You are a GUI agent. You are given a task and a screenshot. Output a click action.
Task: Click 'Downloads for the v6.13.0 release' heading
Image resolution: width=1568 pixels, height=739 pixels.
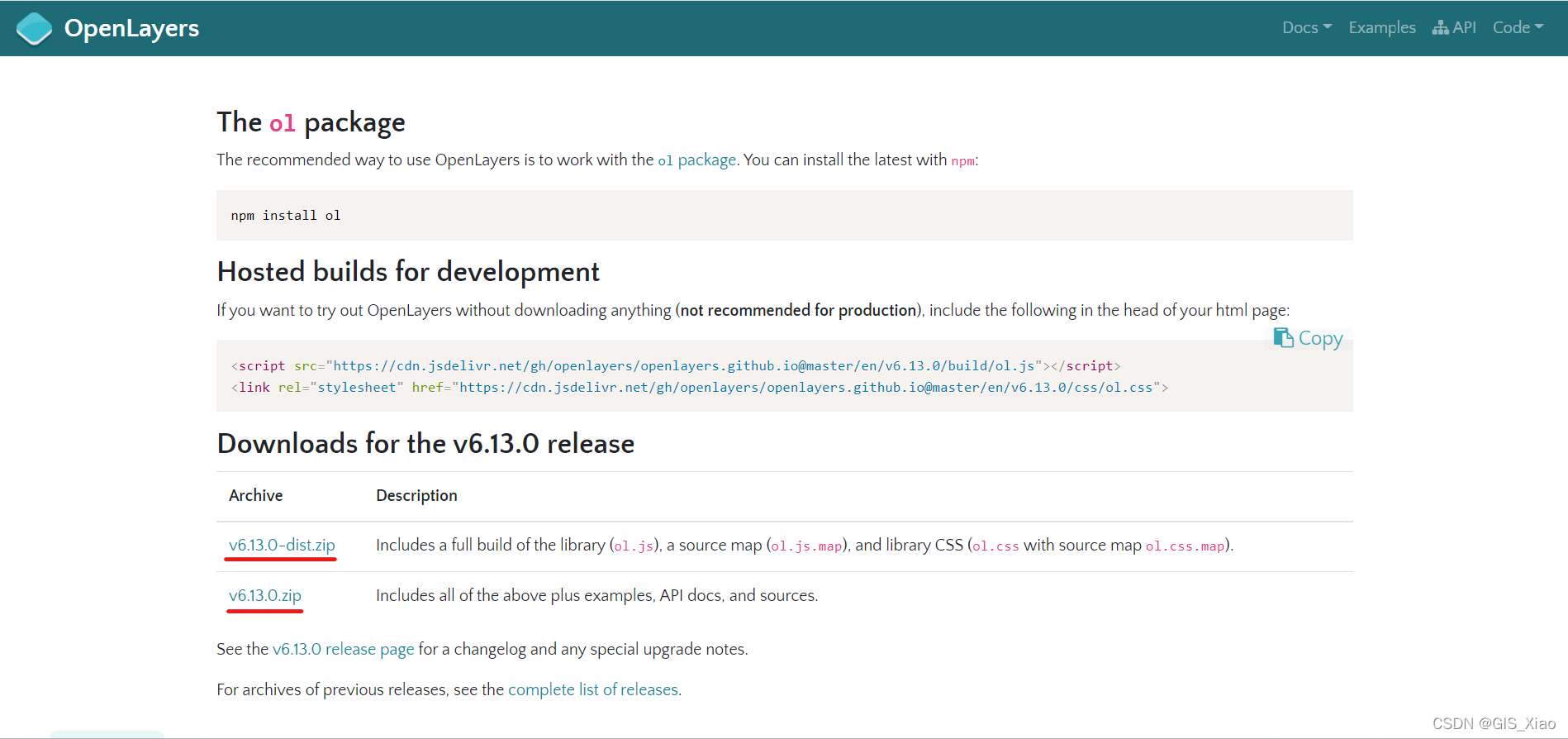coord(425,443)
